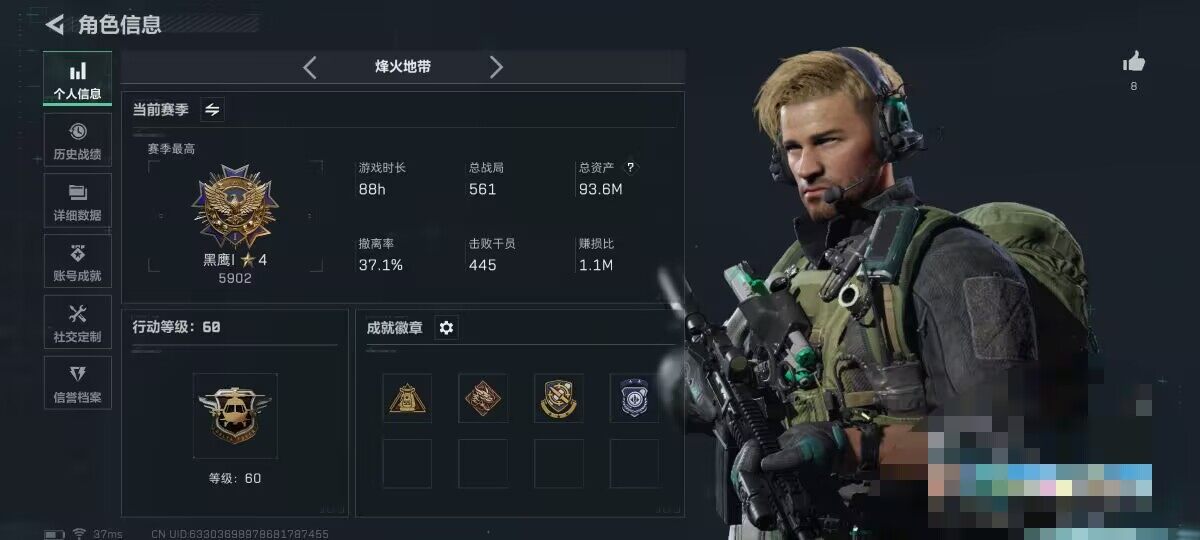The height and width of the screenshot is (540, 1200).
Task: Show the next mode with the right chevron
Action: point(496,67)
